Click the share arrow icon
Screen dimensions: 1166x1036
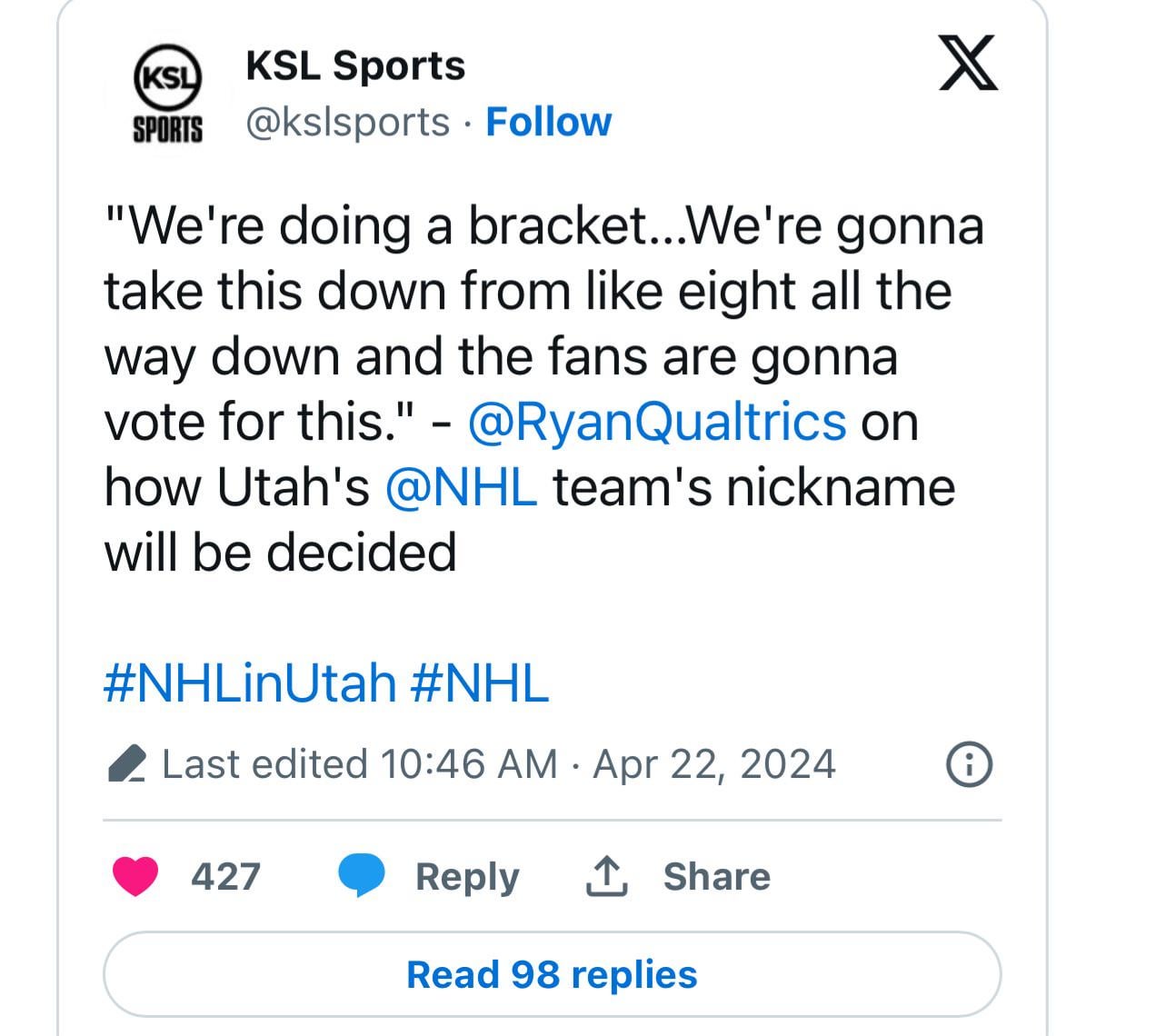(606, 876)
